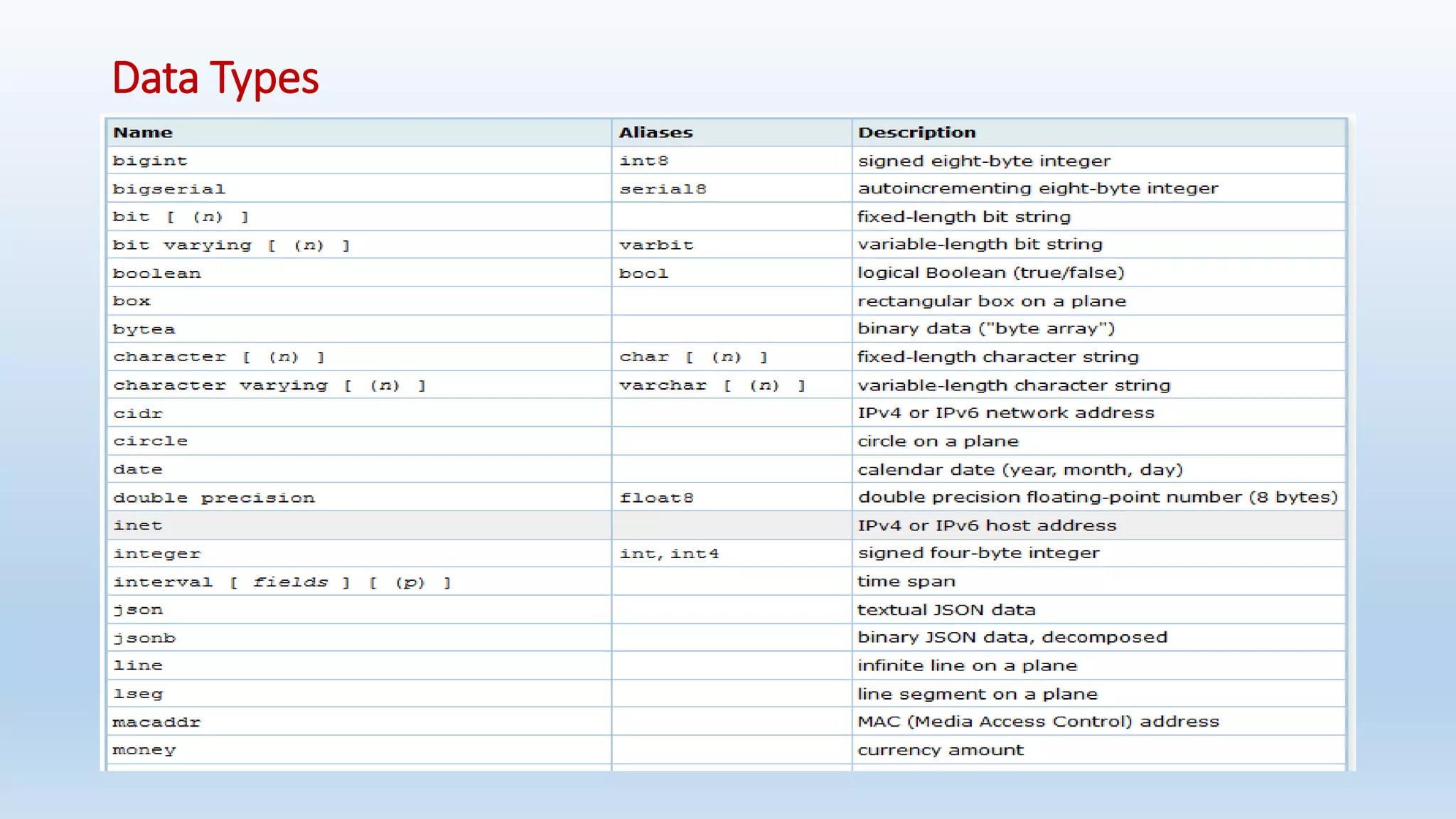The height and width of the screenshot is (819, 1456).
Task: Click the 'bool' alias cell
Action: pyautogui.click(x=732, y=273)
